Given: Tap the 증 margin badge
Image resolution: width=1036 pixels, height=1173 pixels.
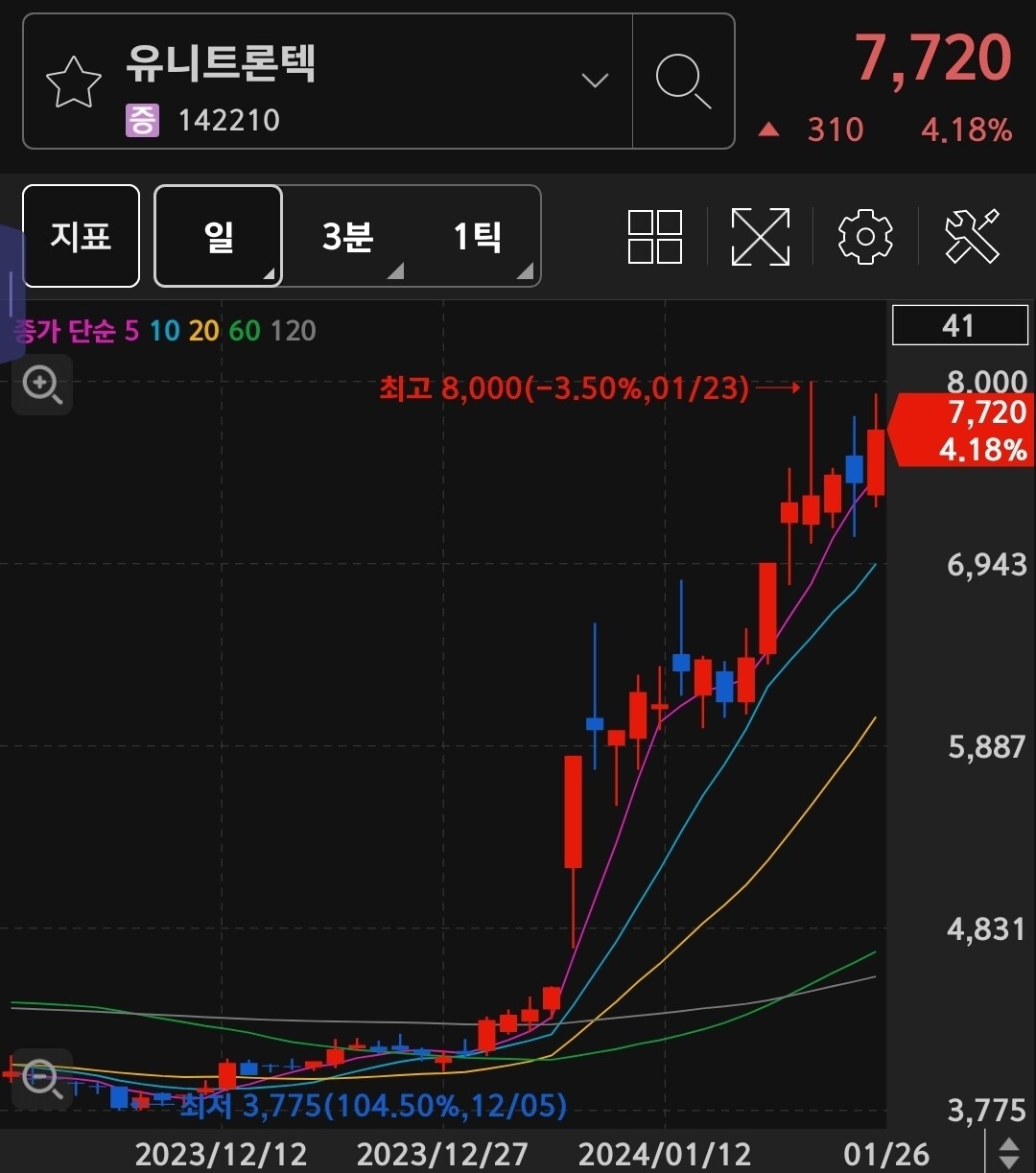Looking at the screenshot, I should [x=142, y=121].
